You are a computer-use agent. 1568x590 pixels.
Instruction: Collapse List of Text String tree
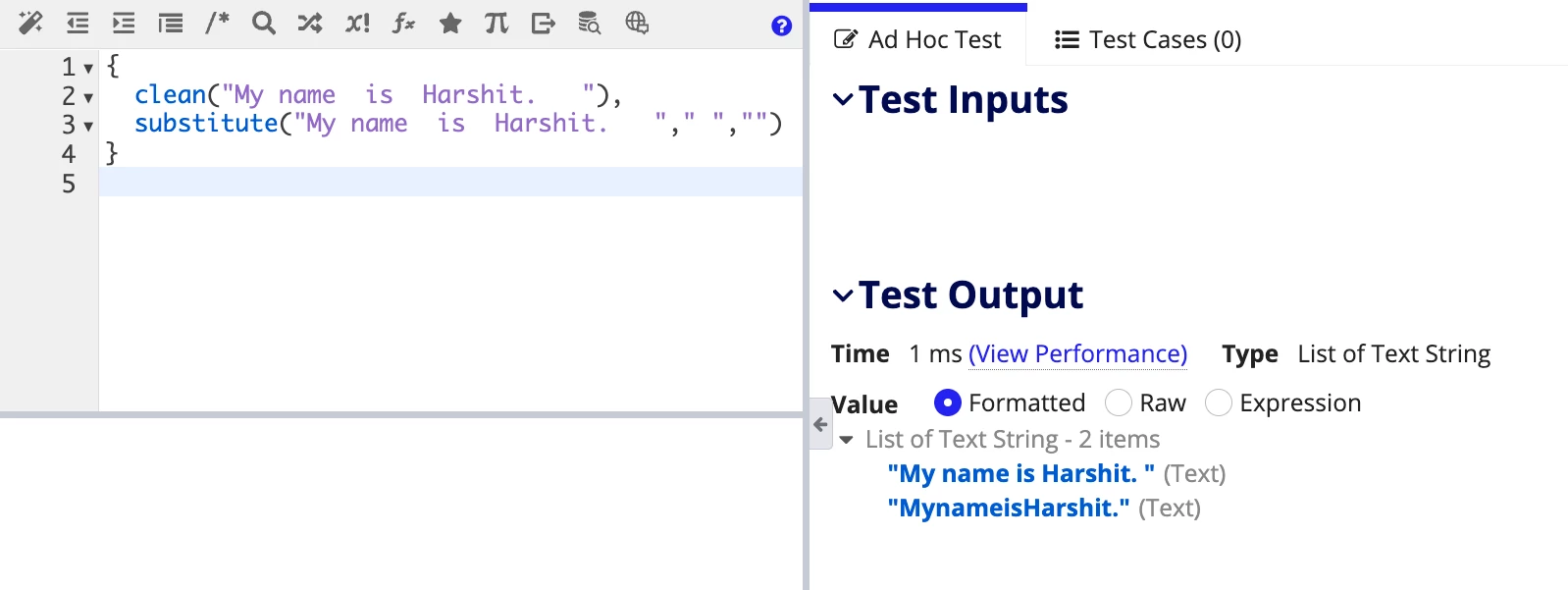(846, 440)
